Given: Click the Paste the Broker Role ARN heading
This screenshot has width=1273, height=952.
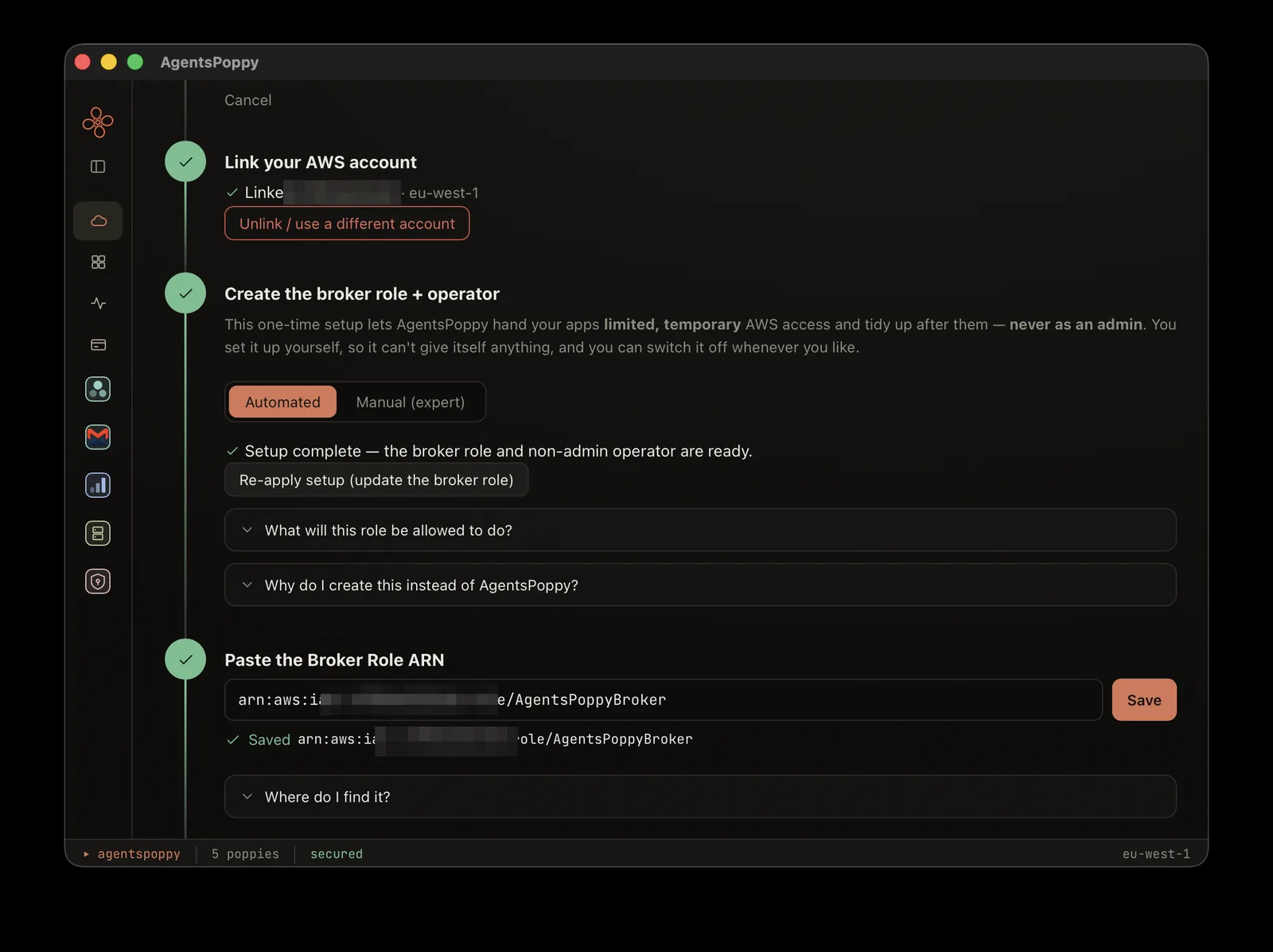Looking at the screenshot, I should [334, 660].
